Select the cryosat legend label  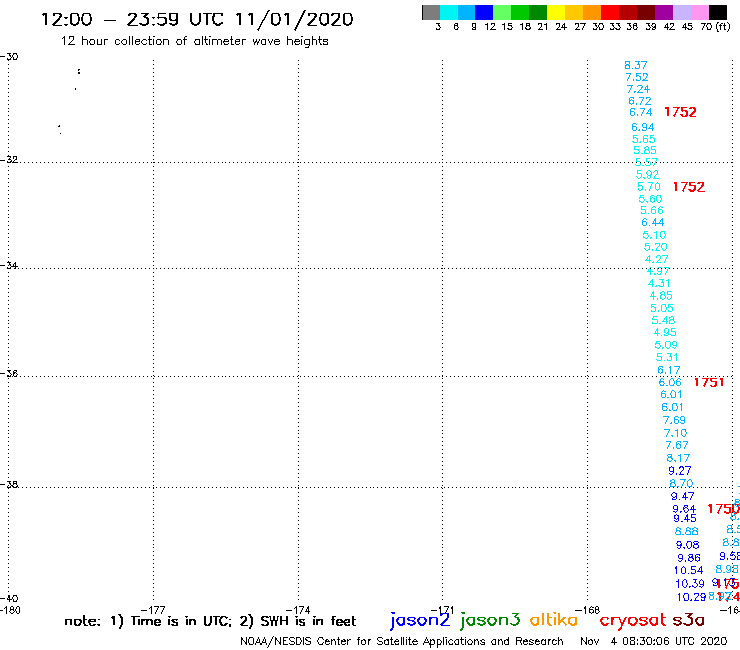click(632, 621)
